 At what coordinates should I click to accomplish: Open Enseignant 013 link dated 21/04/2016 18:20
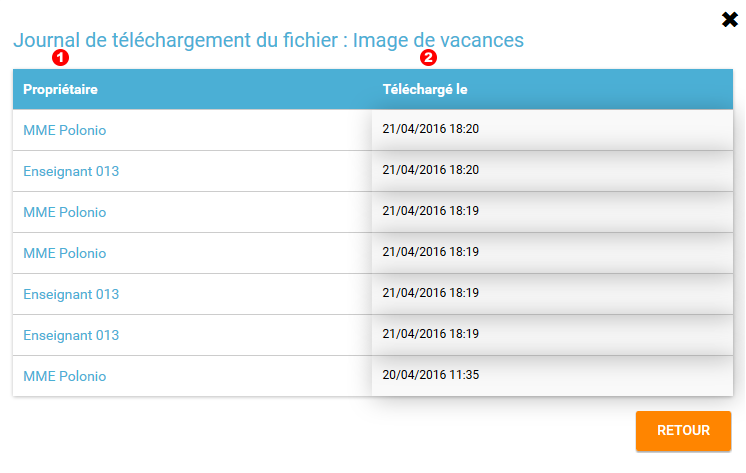coord(71,171)
